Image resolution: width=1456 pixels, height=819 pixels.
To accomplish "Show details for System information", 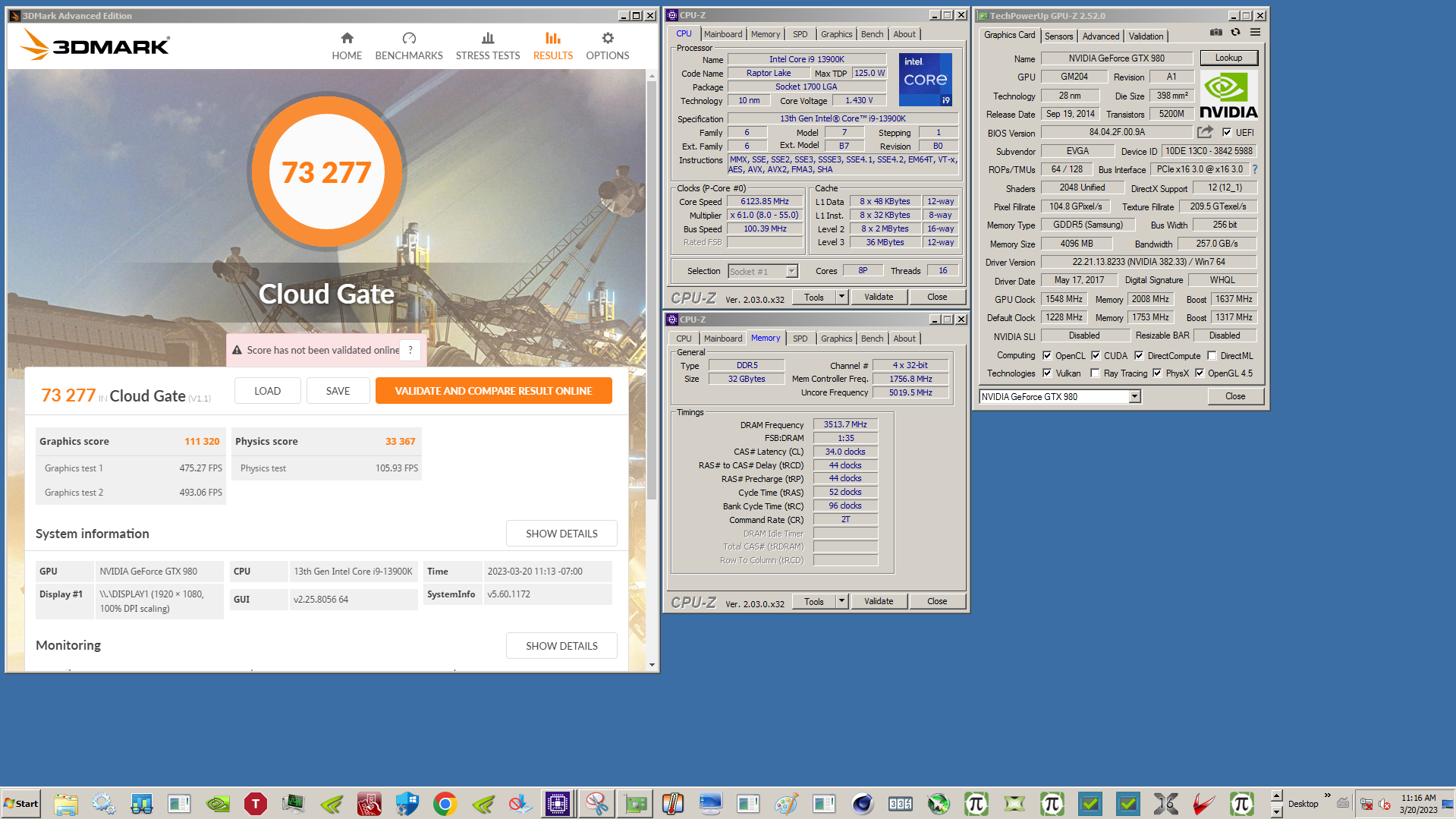I will pos(561,534).
